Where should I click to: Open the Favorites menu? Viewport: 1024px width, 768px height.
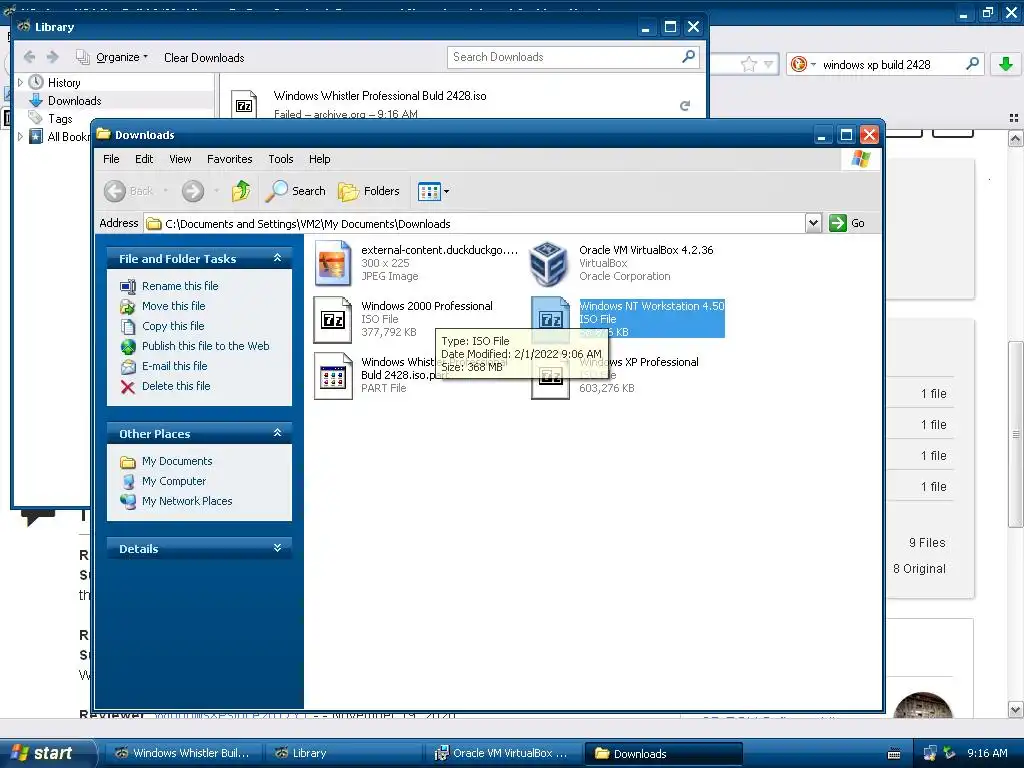(x=229, y=159)
